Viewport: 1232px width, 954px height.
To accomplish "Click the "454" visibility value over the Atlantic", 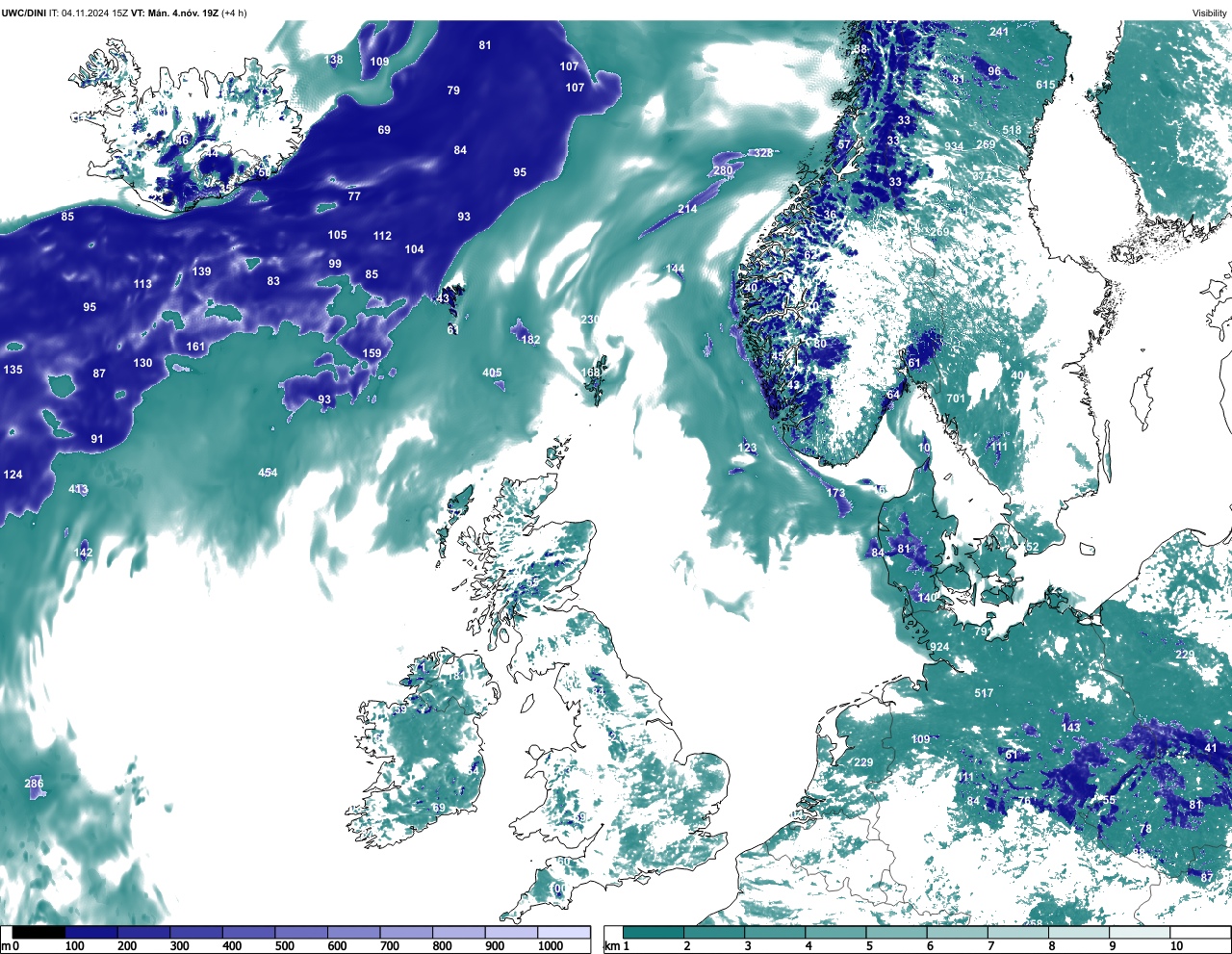I will (x=268, y=473).
